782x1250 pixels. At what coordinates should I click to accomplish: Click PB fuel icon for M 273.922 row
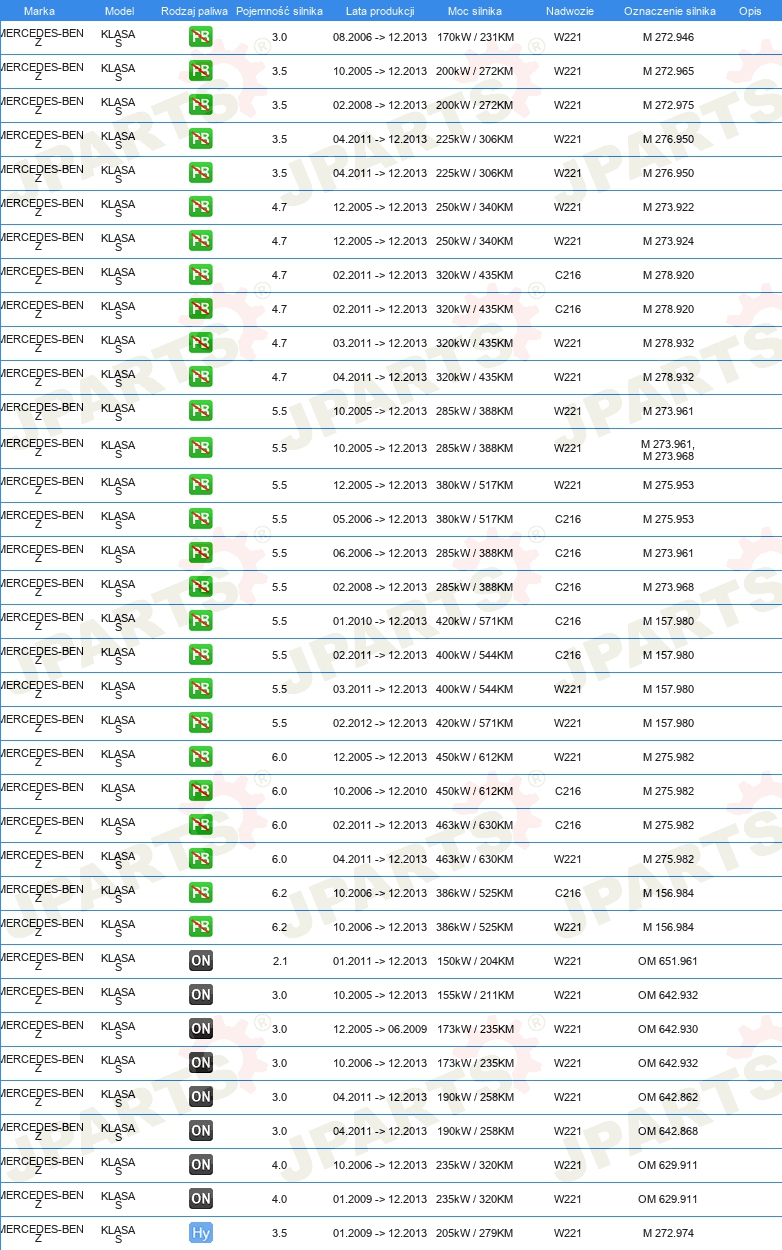[x=200, y=208]
